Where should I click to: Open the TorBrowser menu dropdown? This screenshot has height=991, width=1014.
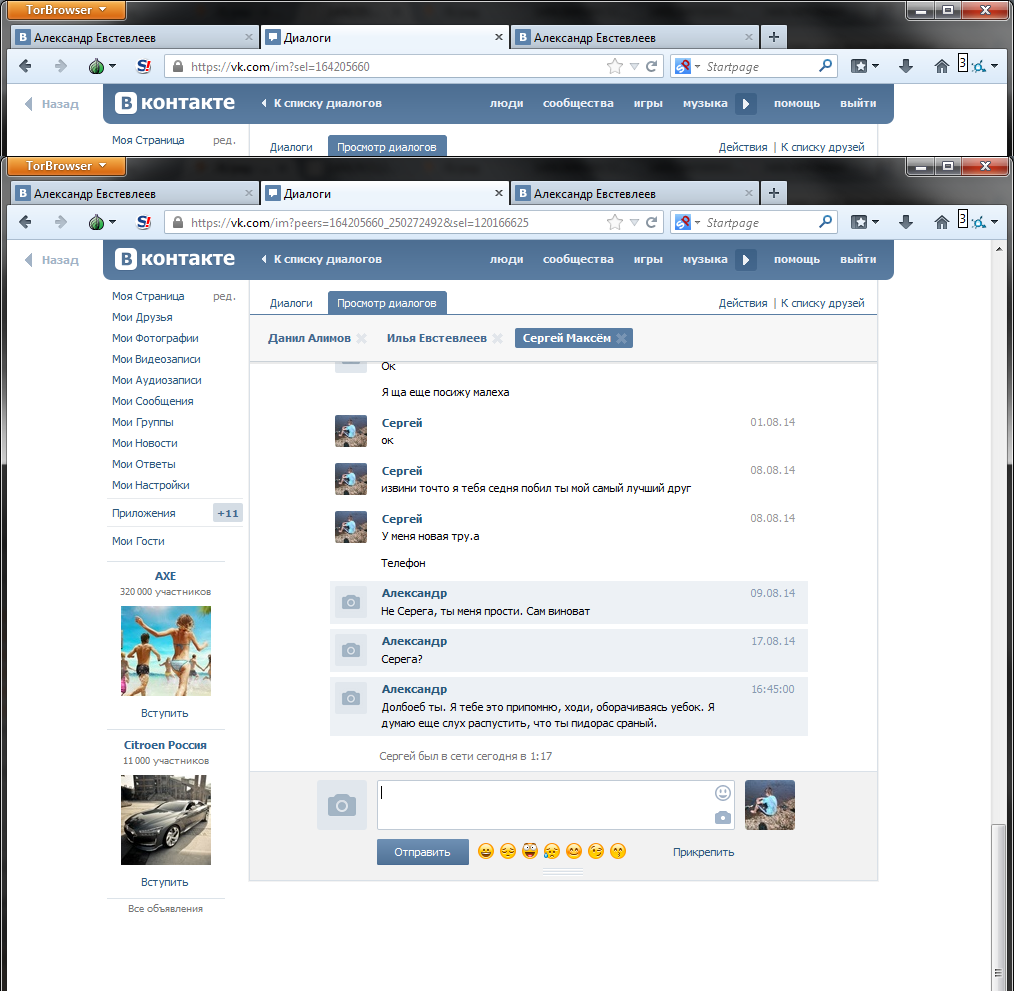pos(66,166)
